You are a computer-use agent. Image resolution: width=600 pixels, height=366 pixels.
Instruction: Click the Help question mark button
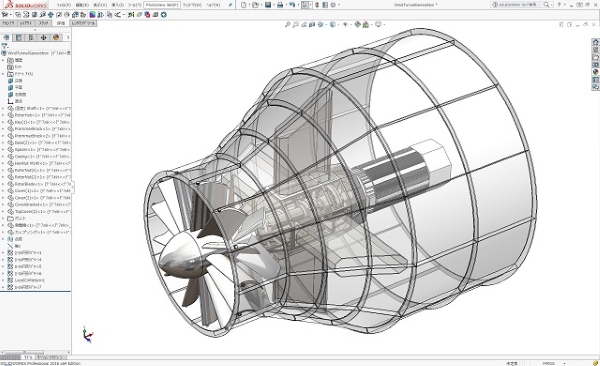coord(559,5)
